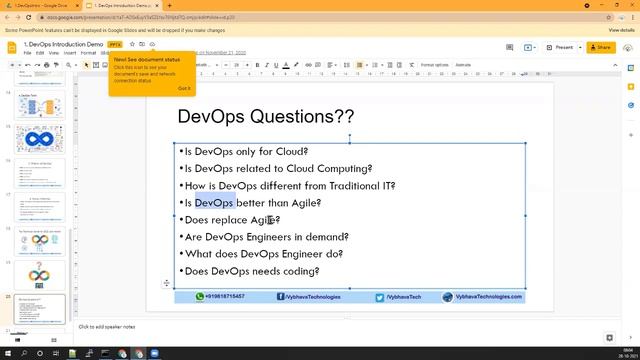Toggle Bold formatting

257,65
